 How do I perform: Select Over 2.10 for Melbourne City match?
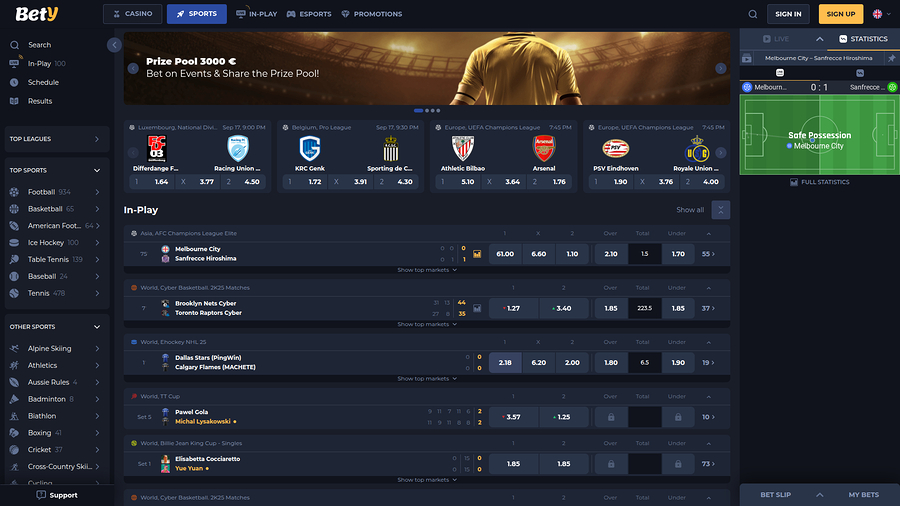611,254
